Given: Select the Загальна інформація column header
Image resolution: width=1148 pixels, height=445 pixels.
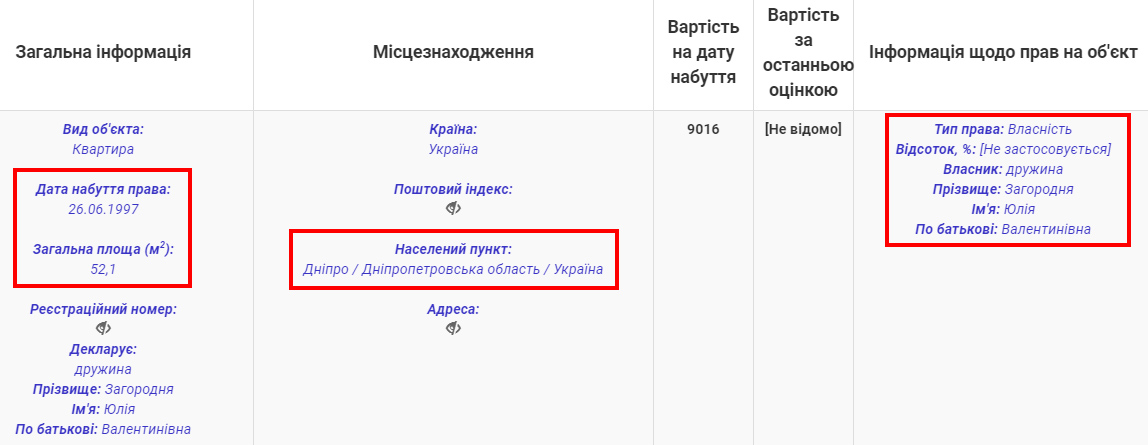Looking at the screenshot, I should pos(103,52).
